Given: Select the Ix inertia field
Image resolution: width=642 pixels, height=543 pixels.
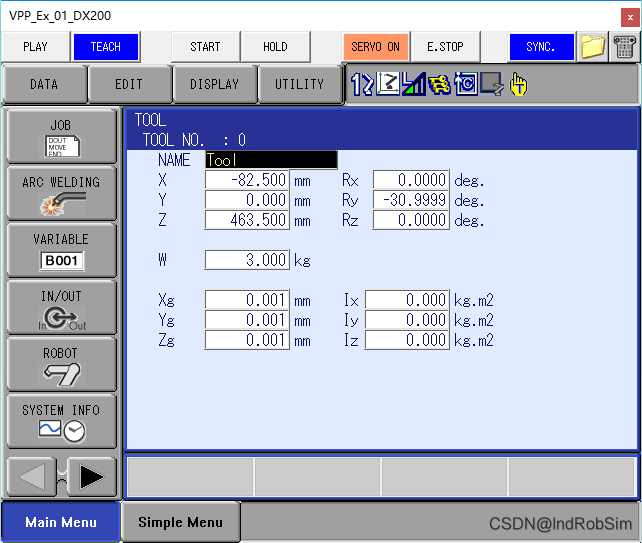Looking at the screenshot, I should [x=407, y=300].
